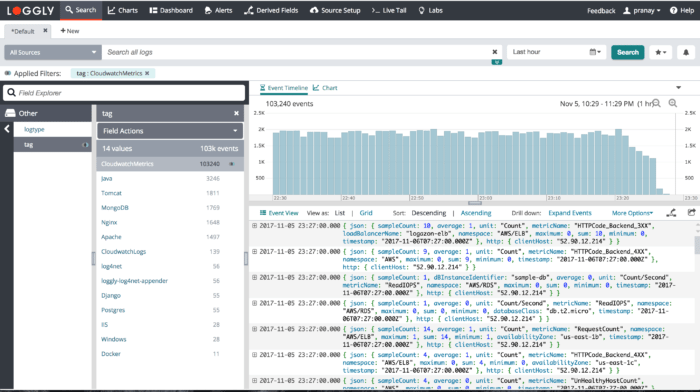Filter by the Django tag value
This screenshot has width=700, height=392.
pos(111,296)
